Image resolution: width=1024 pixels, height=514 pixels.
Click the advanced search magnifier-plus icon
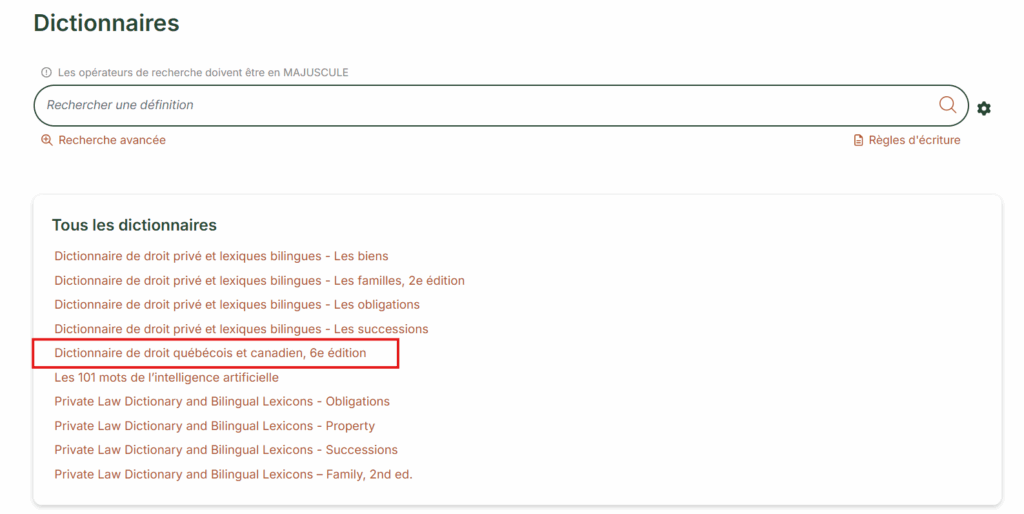pyautogui.click(x=46, y=140)
